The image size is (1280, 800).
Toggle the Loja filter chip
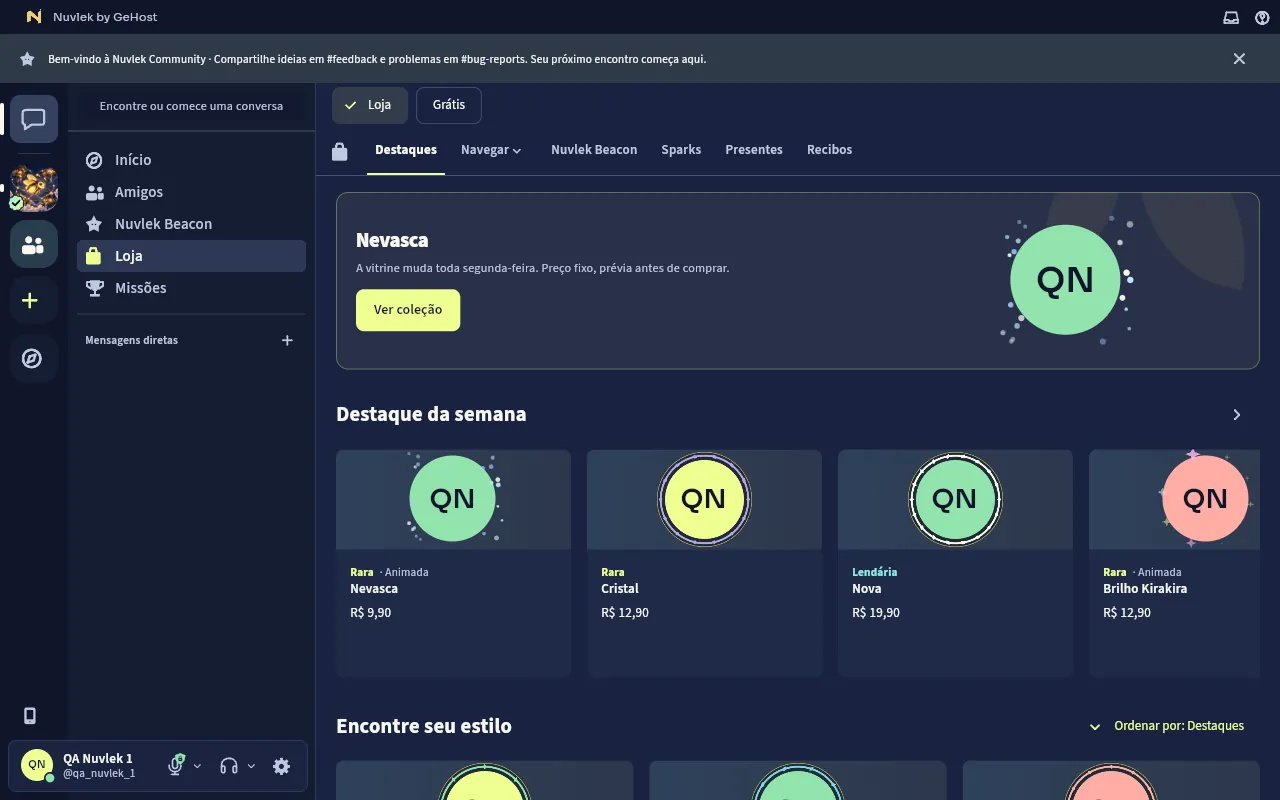click(x=369, y=105)
